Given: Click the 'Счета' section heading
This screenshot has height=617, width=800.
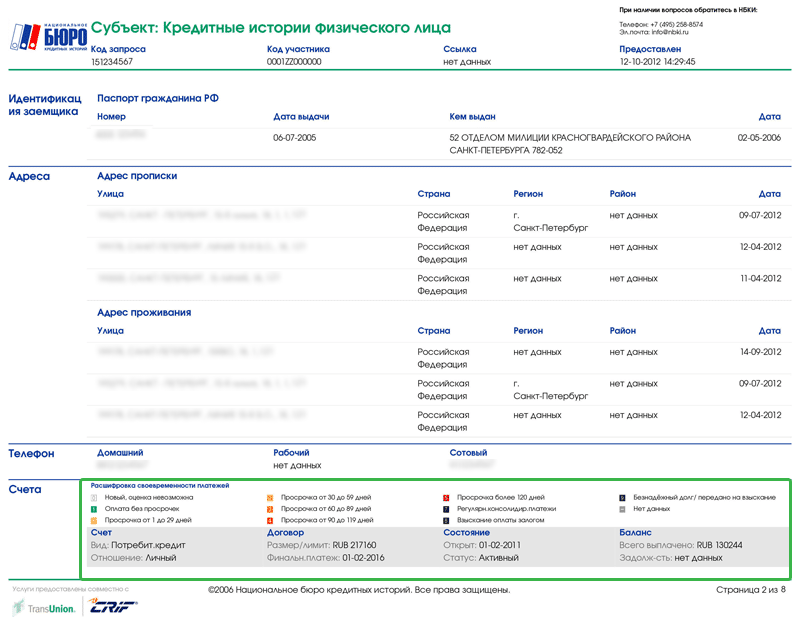Looking at the screenshot, I should [x=24, y=489].
